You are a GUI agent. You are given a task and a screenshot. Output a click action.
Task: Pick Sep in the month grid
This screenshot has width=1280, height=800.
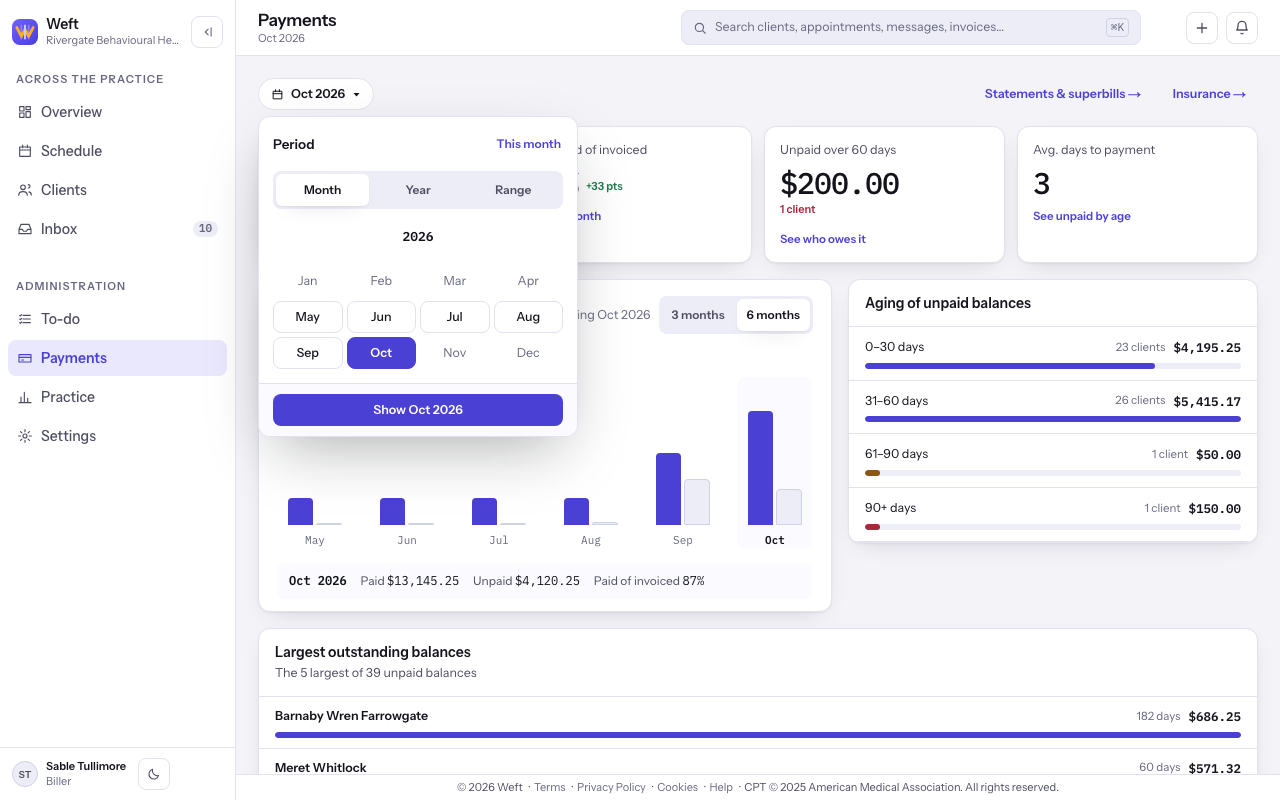308,353
